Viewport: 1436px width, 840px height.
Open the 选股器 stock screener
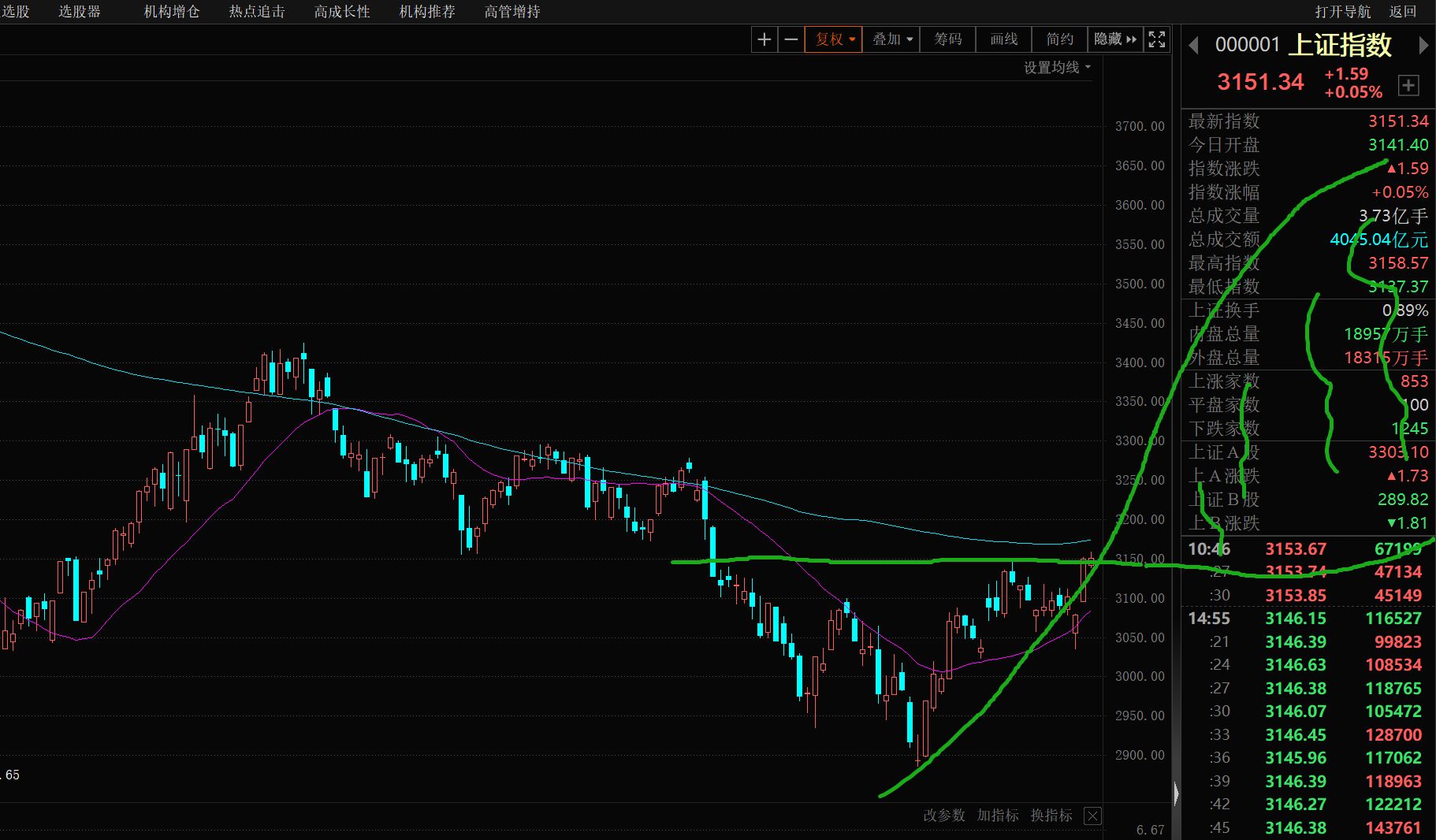[x=80, y=12]
